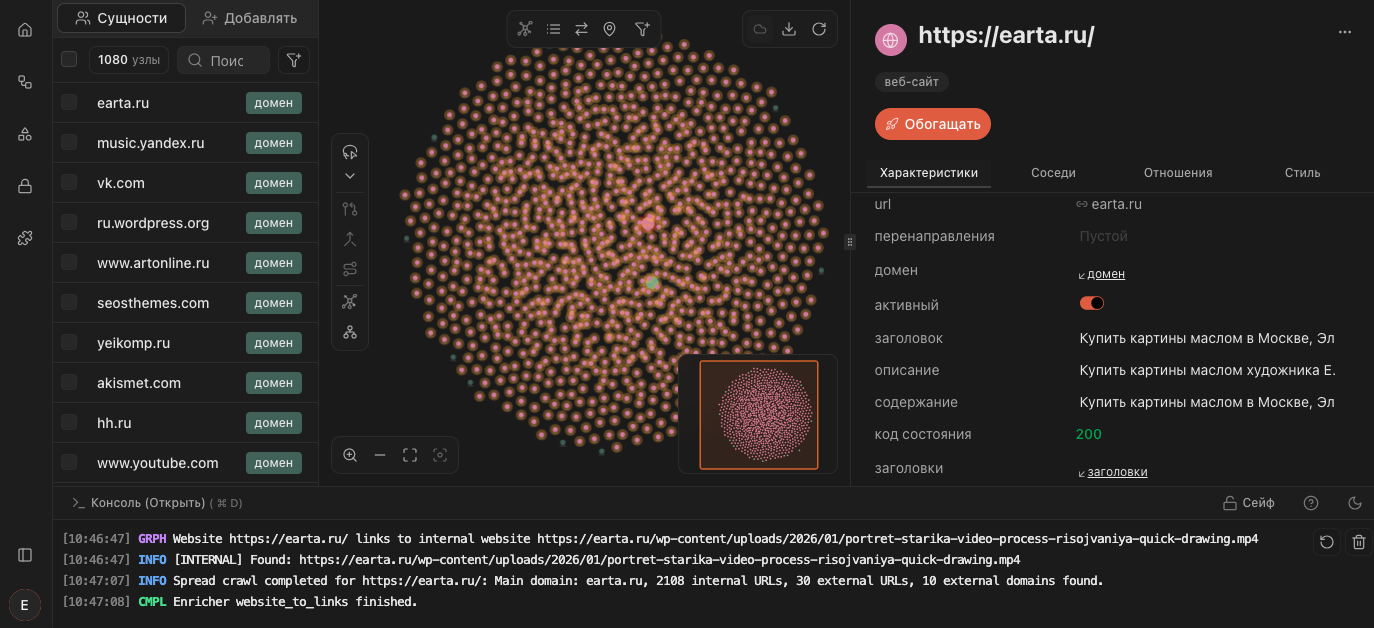Show the Стиль tab

click(1302, 173)
